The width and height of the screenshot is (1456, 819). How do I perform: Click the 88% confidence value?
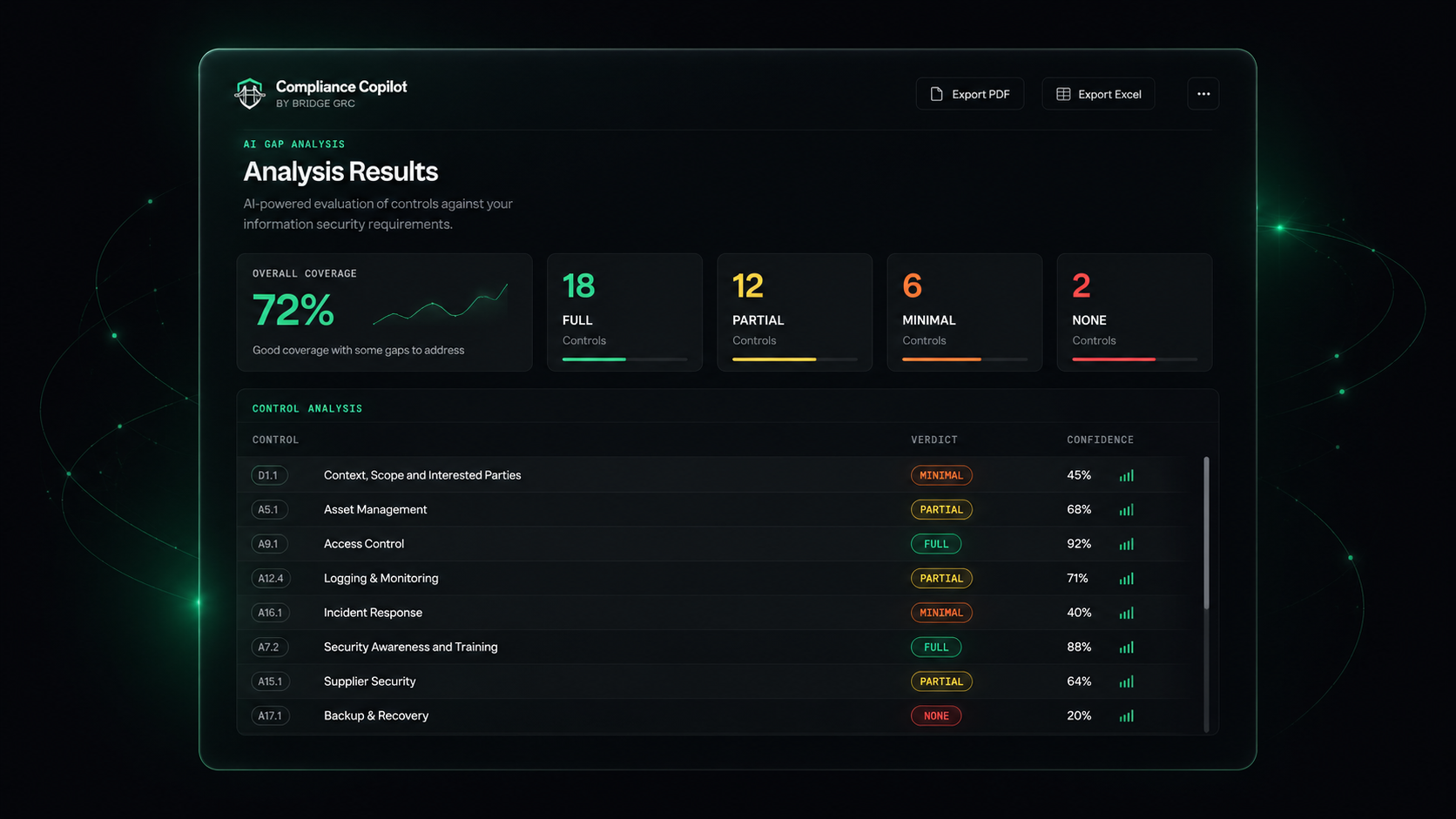pos(1079,647)
